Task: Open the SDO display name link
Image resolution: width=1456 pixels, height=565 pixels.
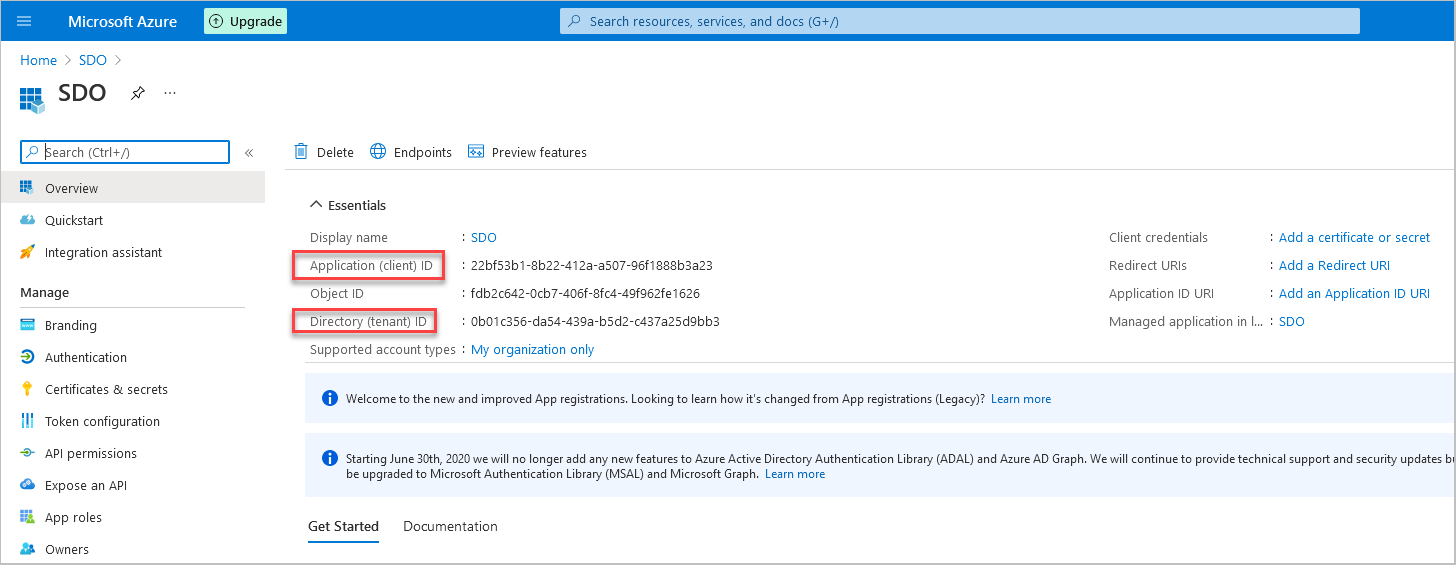Action: point(484,237)
